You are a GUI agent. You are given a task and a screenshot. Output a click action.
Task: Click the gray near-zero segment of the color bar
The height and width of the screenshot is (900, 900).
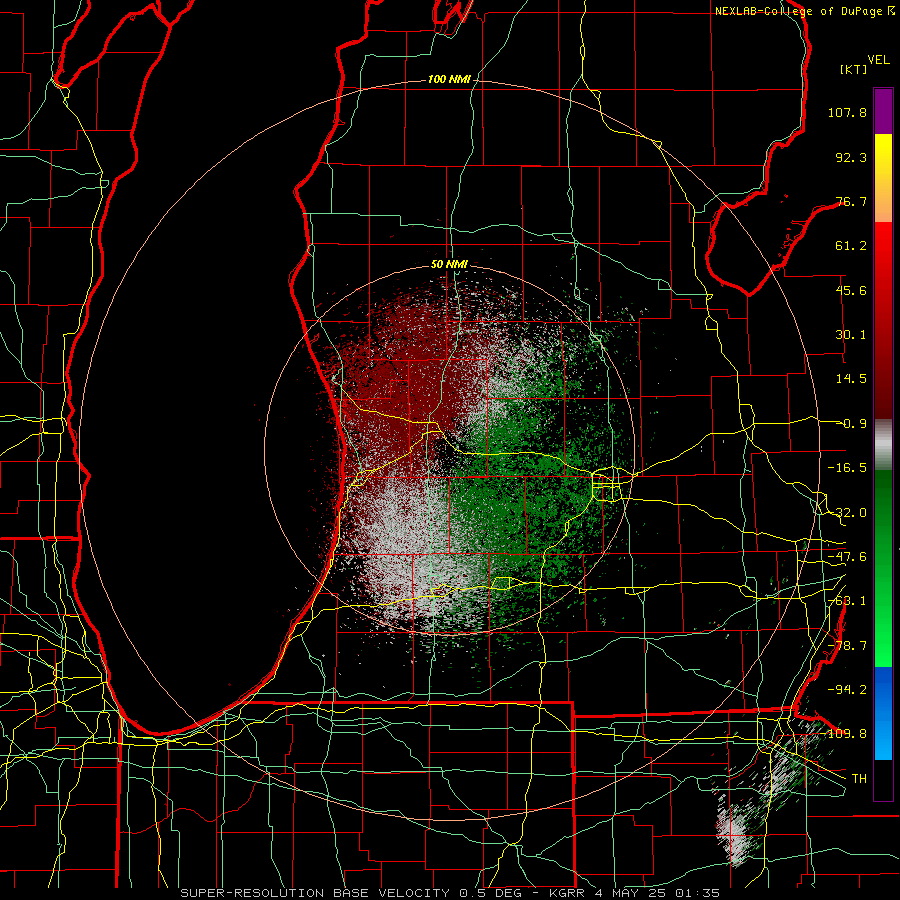click(x=883, y=445)
